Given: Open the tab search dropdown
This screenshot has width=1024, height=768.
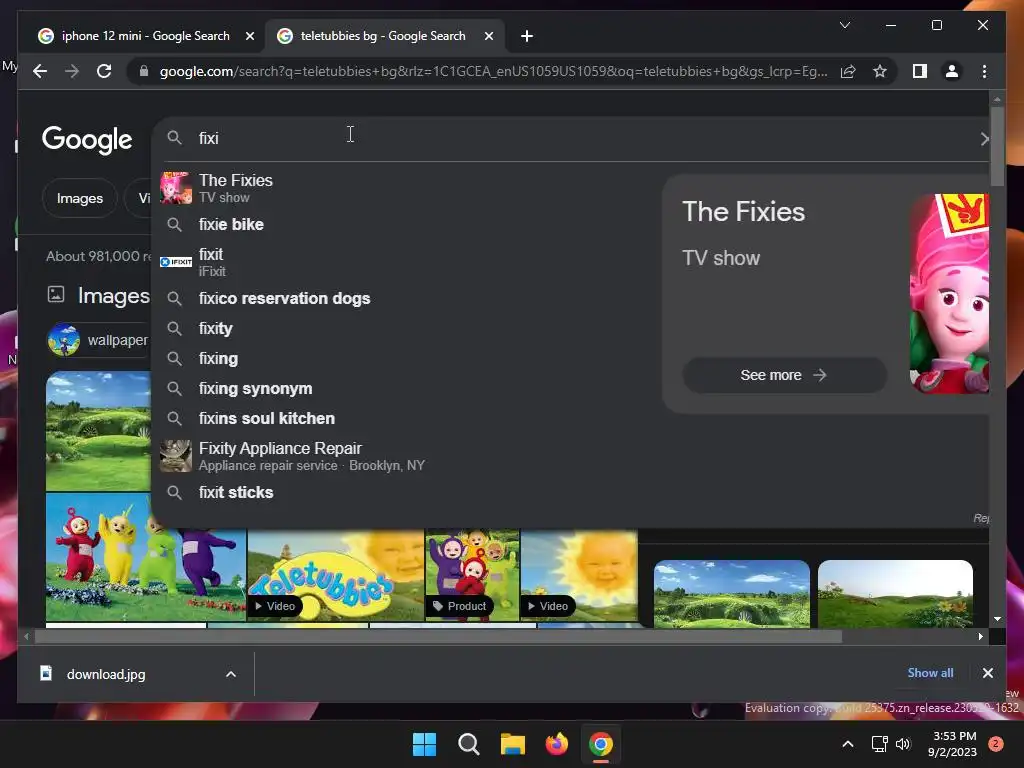Looking at the screenshot, I should (x=844, y=25).
